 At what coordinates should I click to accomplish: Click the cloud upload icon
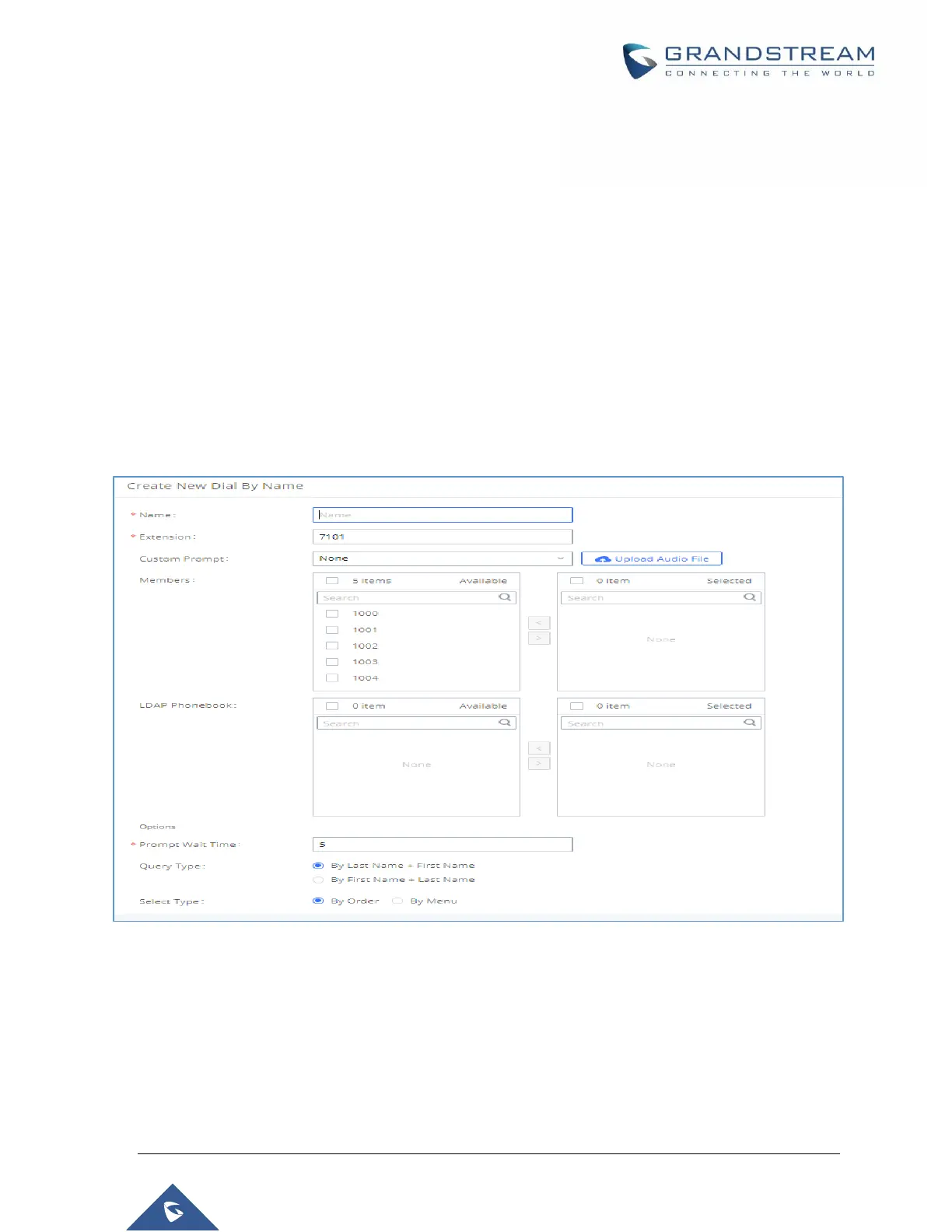click(x=603, y=559)
